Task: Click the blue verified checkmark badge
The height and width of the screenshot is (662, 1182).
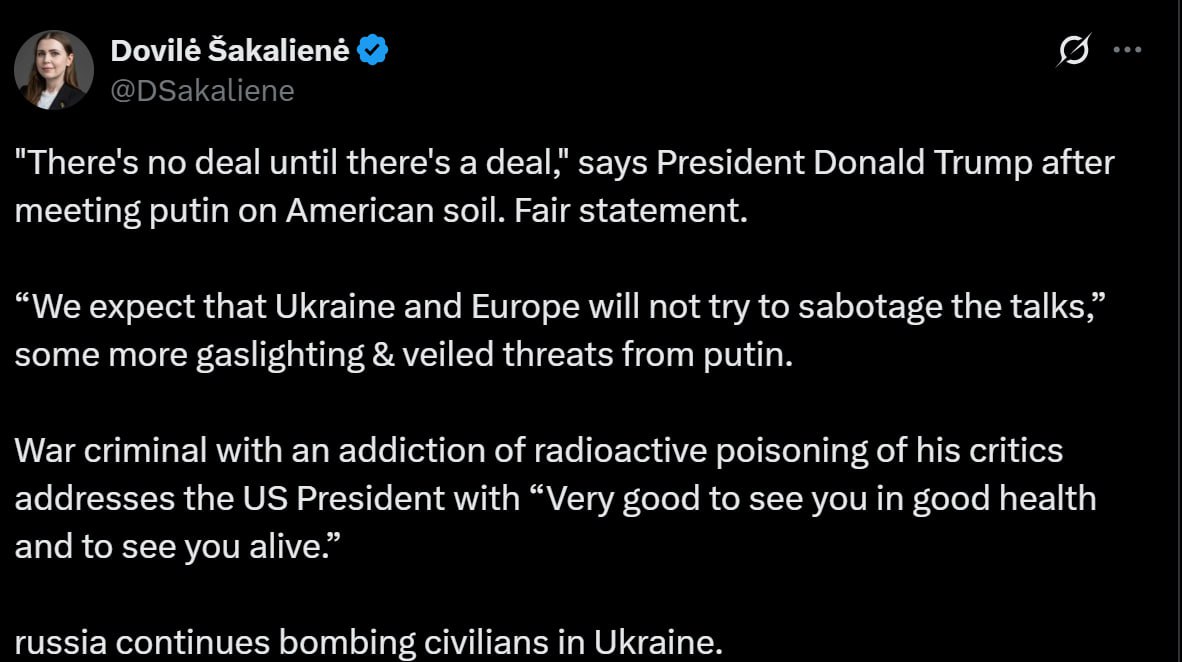Action: pyautogui.click(x=372, y=50)
